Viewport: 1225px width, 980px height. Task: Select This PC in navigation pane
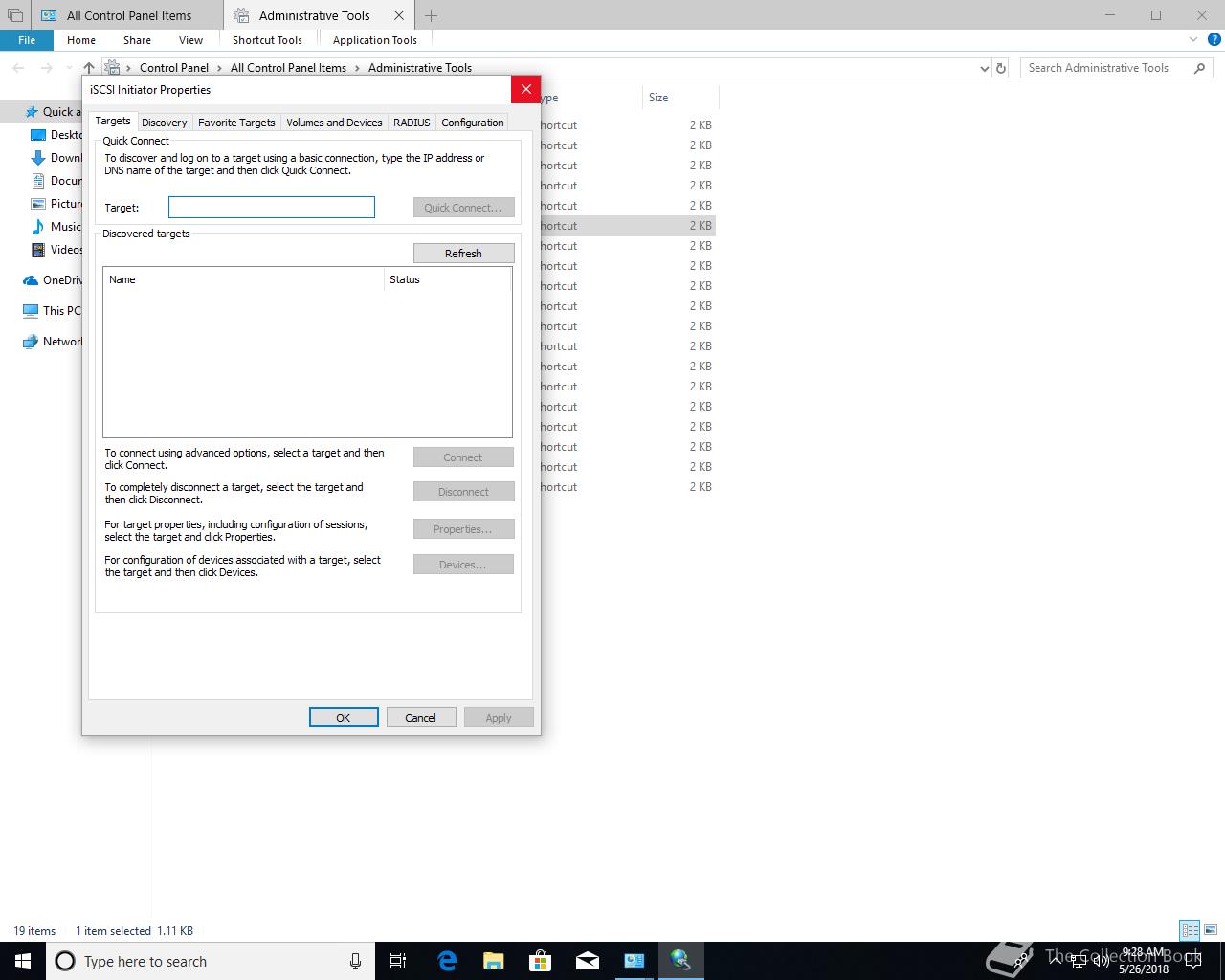point(53,311)
